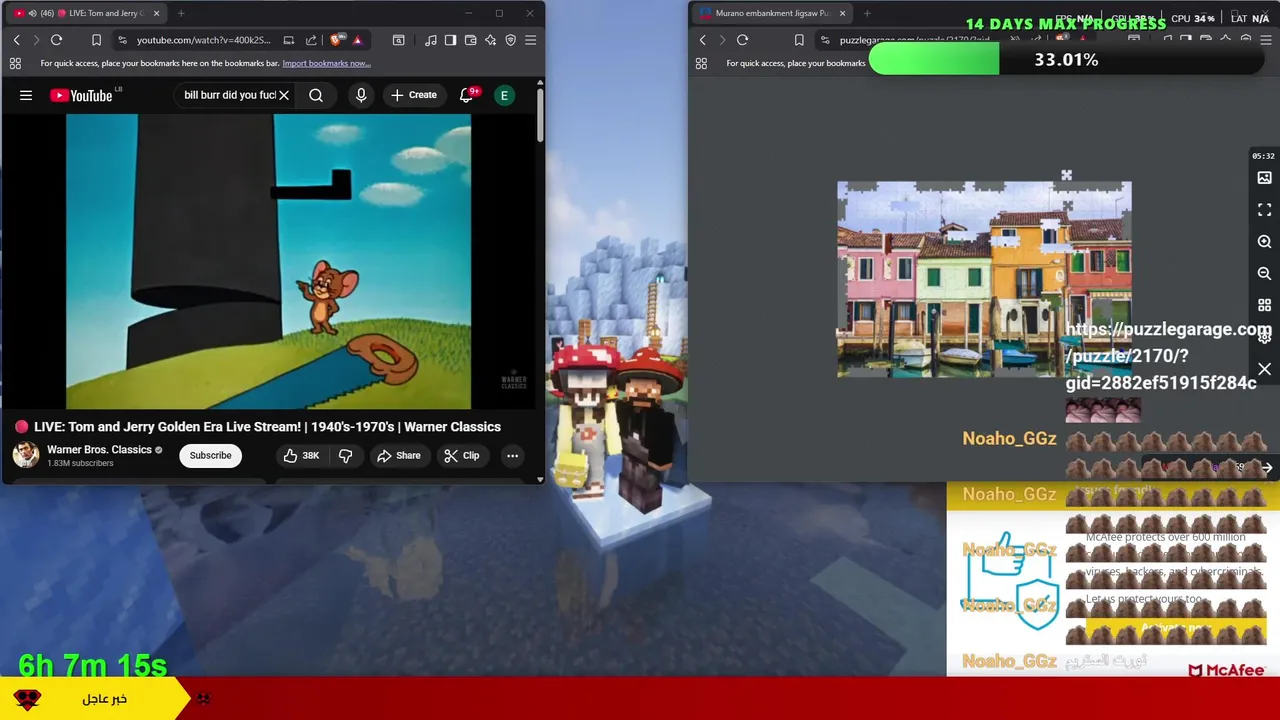Toggle fullscreen mode for the puzzle
The height and width of the screenshot is (720, 1280).
coord(1264,210)
